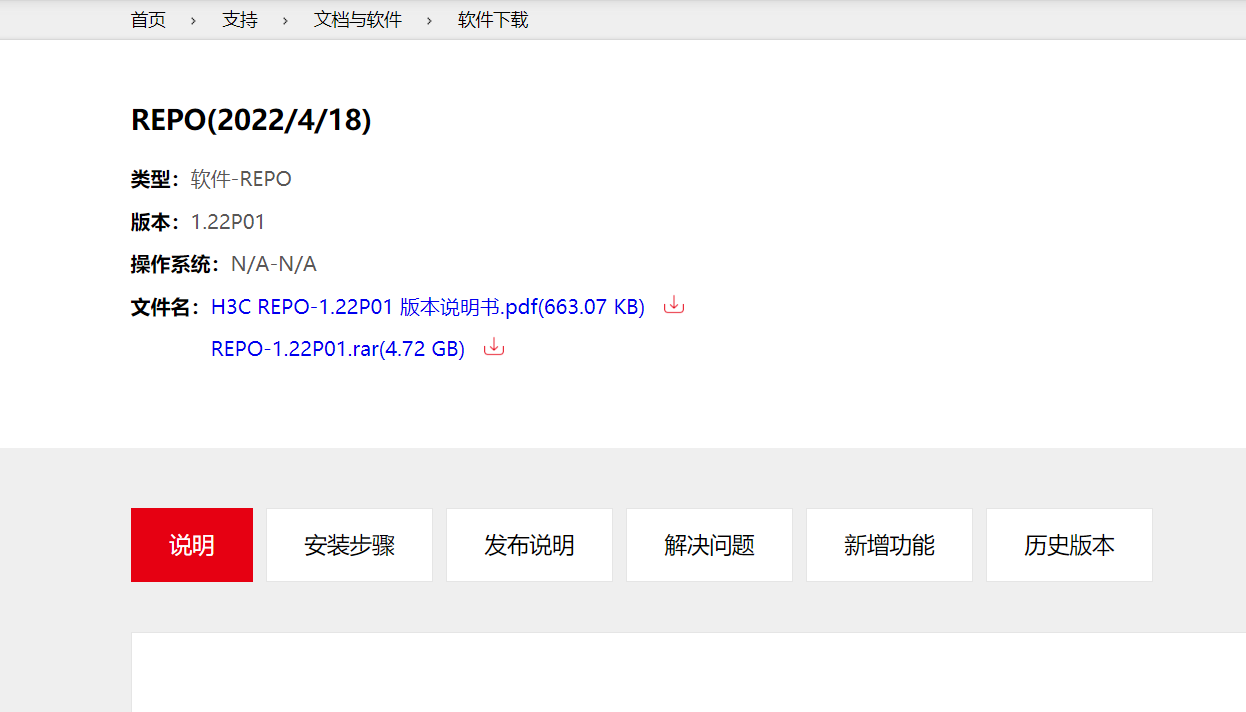View 解决问题 tab
Image resolution: width=1246 pixels, height=712 pixels.
pos(709,545)
